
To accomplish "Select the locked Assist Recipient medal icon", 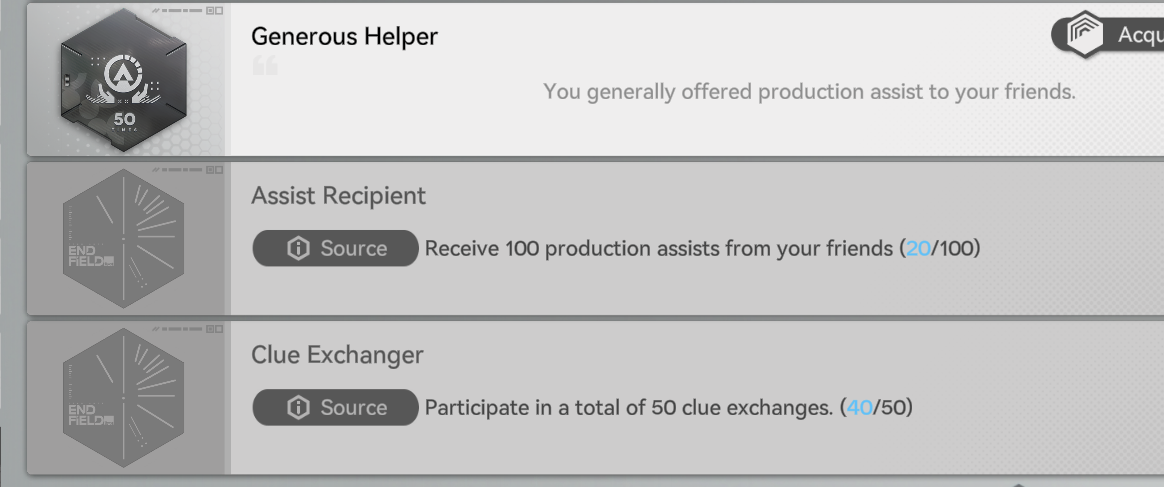I will pos(124,238).
